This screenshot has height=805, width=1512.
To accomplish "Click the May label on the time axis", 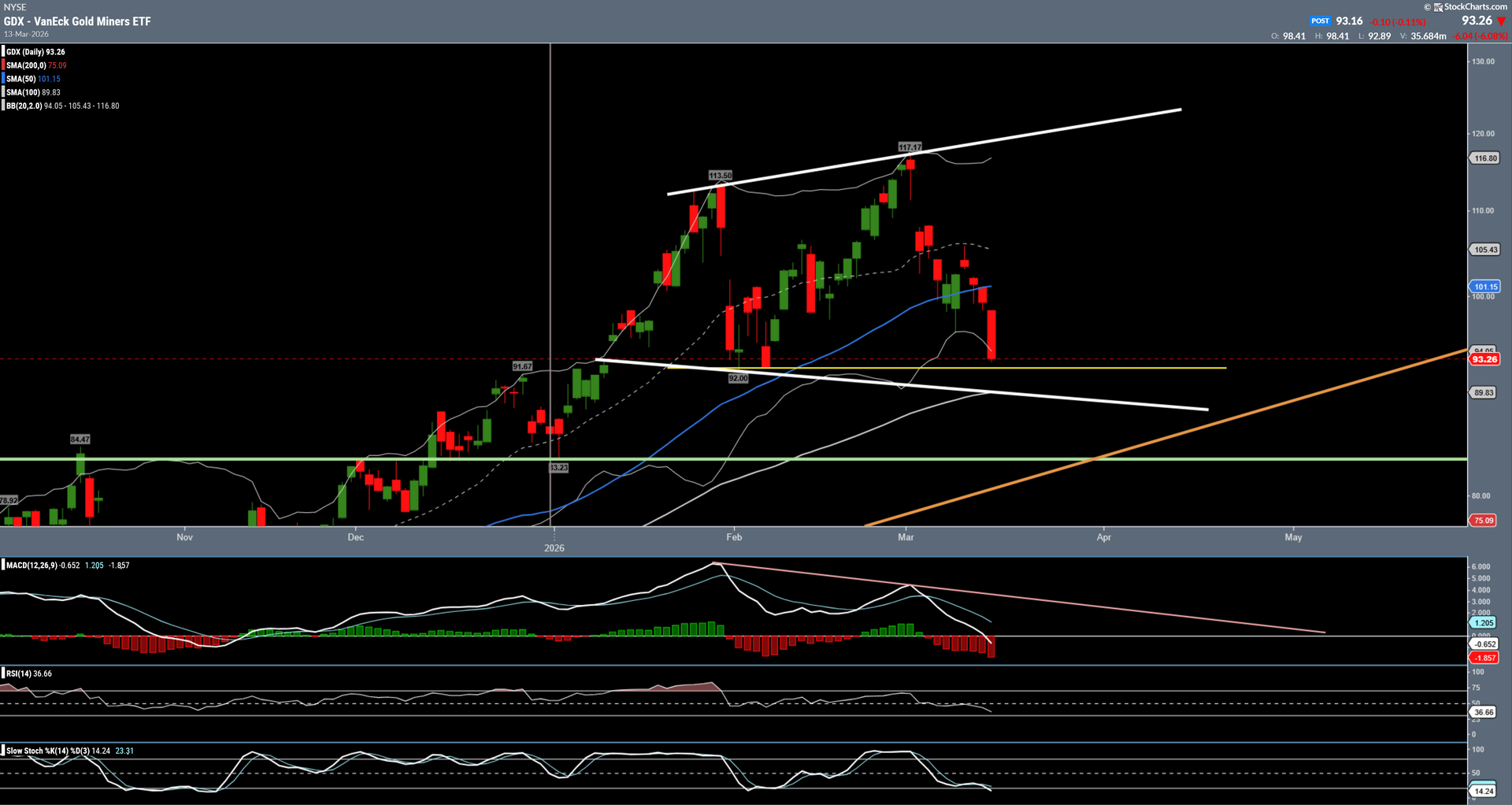I will click(x=1293, y=537).
